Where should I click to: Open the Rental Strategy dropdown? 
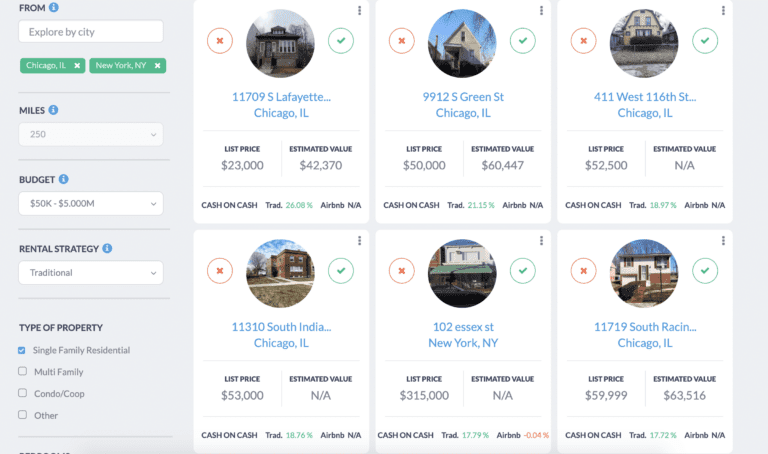point(90,272)
